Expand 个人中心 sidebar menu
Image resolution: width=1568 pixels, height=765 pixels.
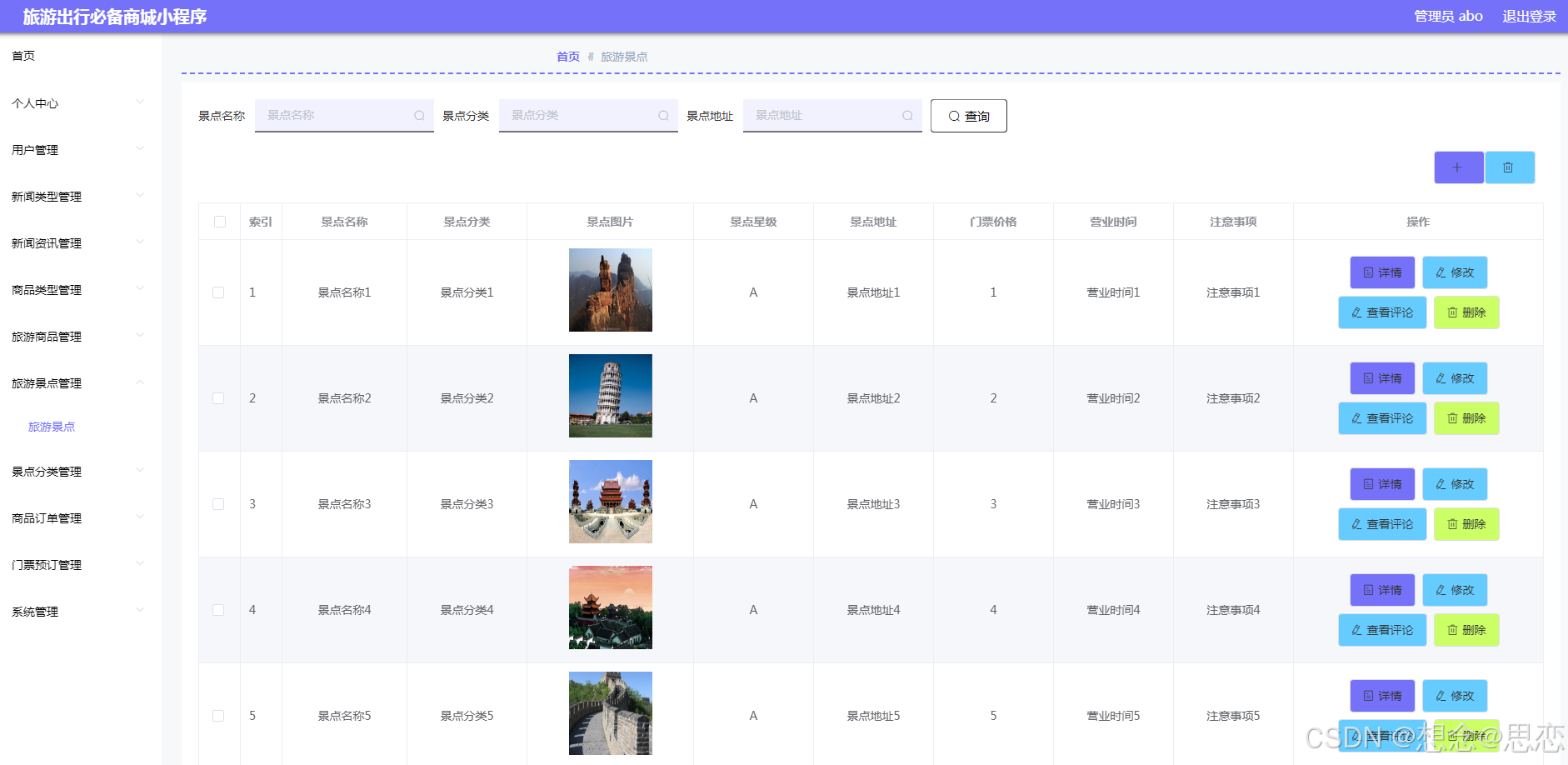[x=81, y=103]
